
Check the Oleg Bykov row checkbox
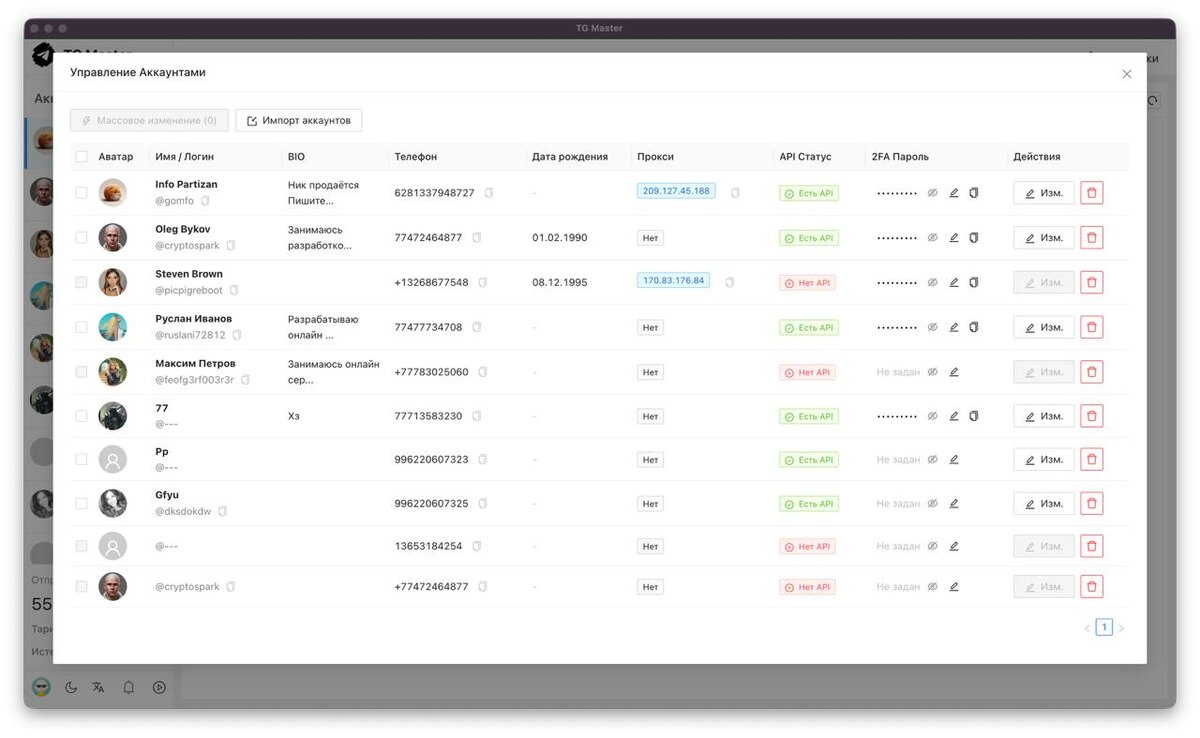tap(82, 238)
